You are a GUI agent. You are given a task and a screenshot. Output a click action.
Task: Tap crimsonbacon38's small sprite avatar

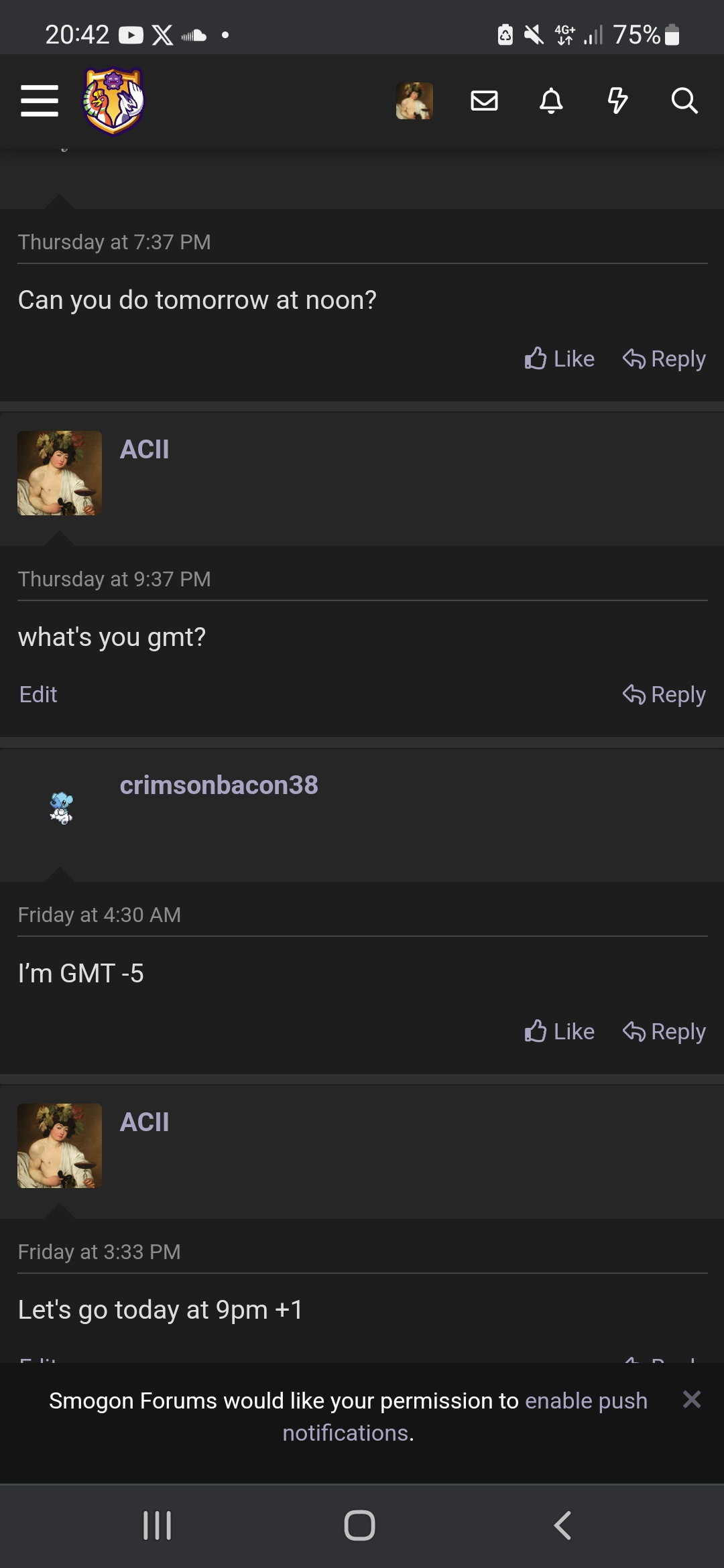tap(61, 807)
